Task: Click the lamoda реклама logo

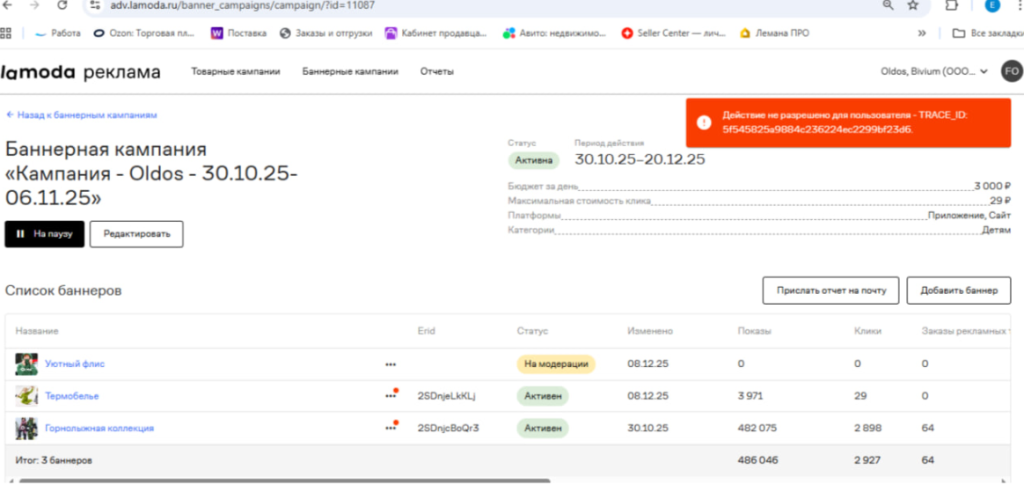Action: (x=80, y=72)
